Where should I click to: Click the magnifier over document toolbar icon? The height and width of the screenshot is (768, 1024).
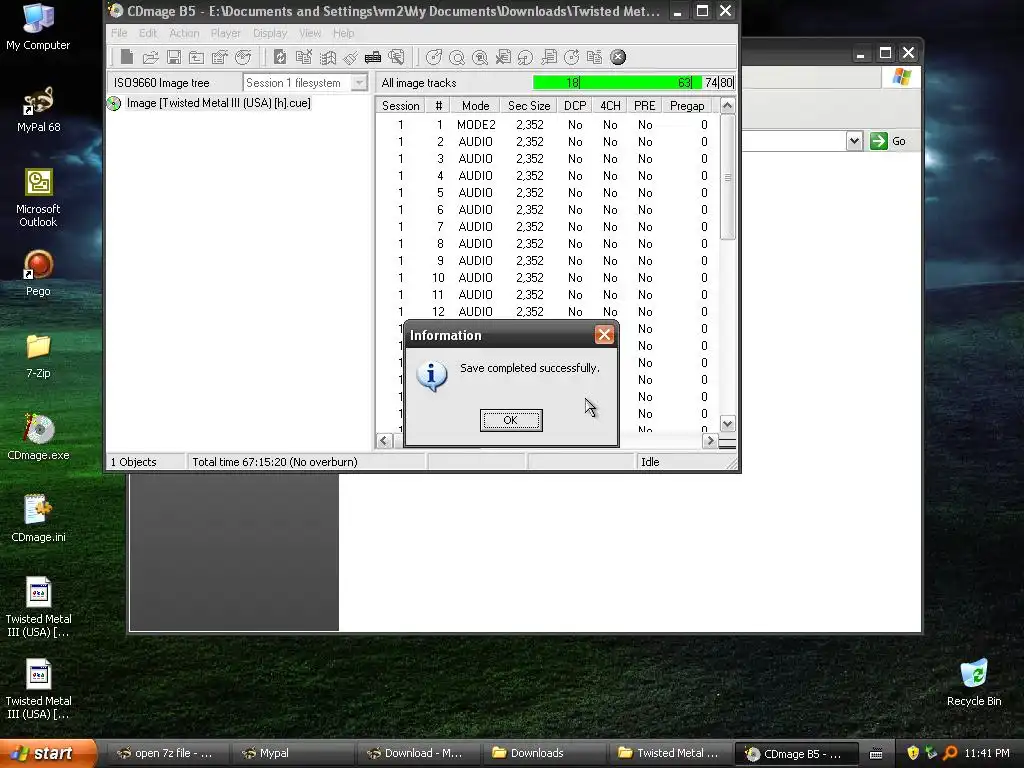pyautogui.click(x=396, y=57)
